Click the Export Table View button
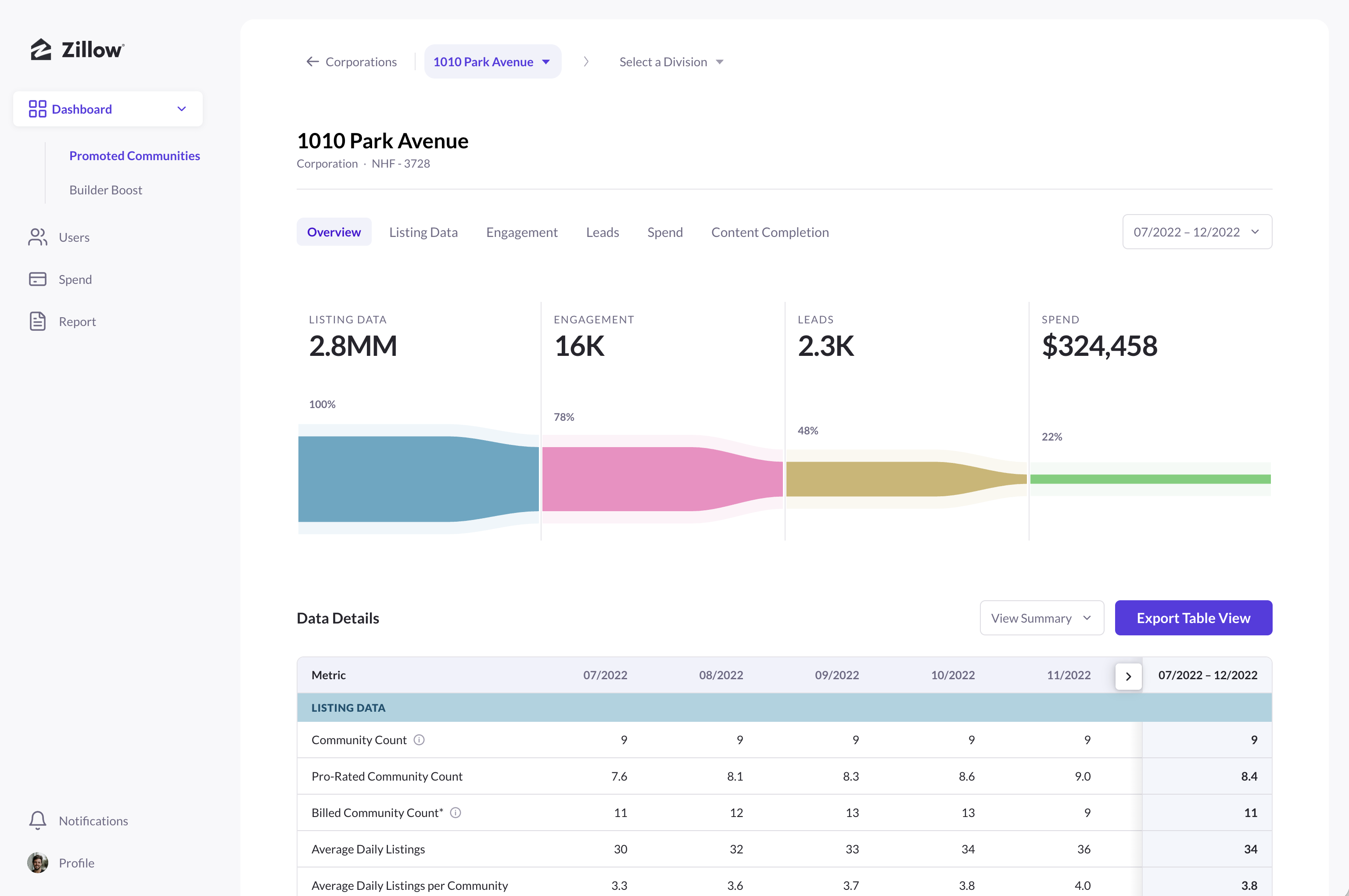Image resolution: width=1349 pixels, height=896 pixels. pos(1193,618)
